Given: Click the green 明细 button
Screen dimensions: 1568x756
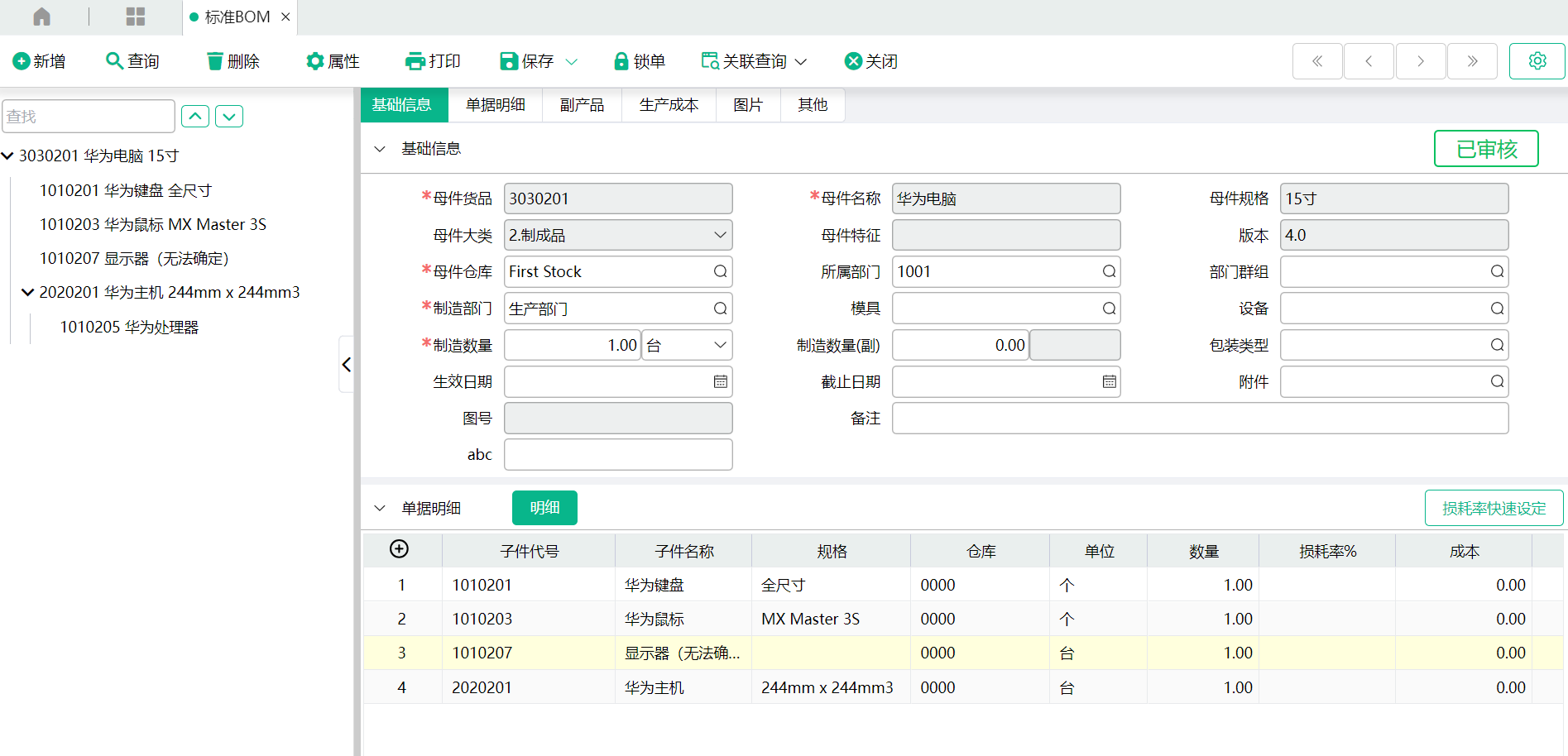Looking at the screenshot, I should pyautogui.click(x=544, y=508).
